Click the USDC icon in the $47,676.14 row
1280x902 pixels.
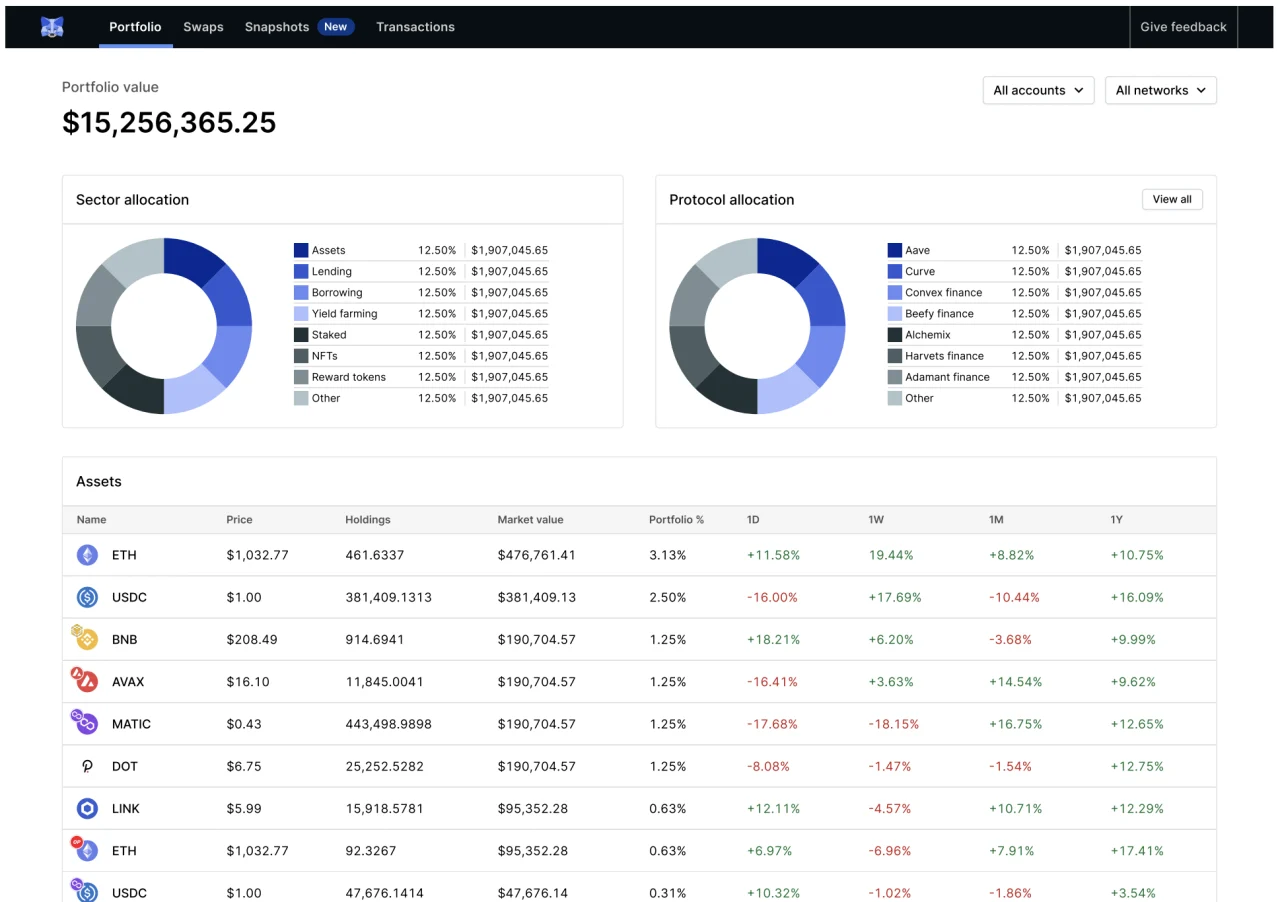pos(85,891)
